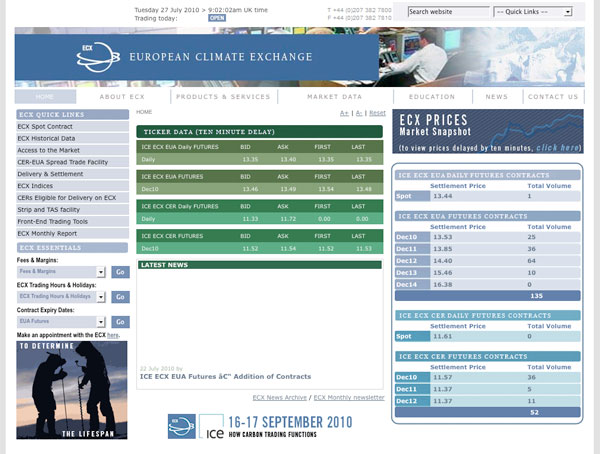
Task: Click Dec10 ticker row under ICE ECX CER FUTURES
Action: coord(259,248)
